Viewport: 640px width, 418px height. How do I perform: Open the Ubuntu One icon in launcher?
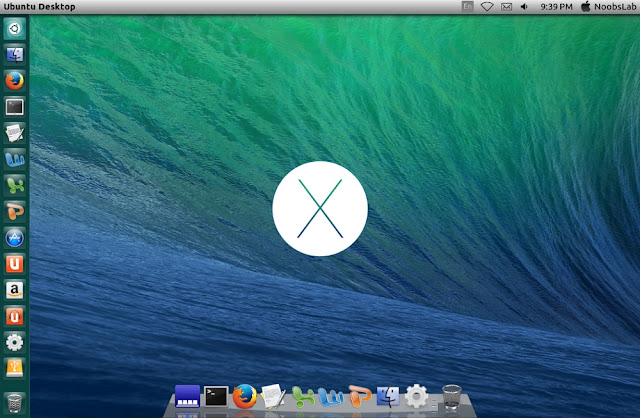tap(15, 264)
